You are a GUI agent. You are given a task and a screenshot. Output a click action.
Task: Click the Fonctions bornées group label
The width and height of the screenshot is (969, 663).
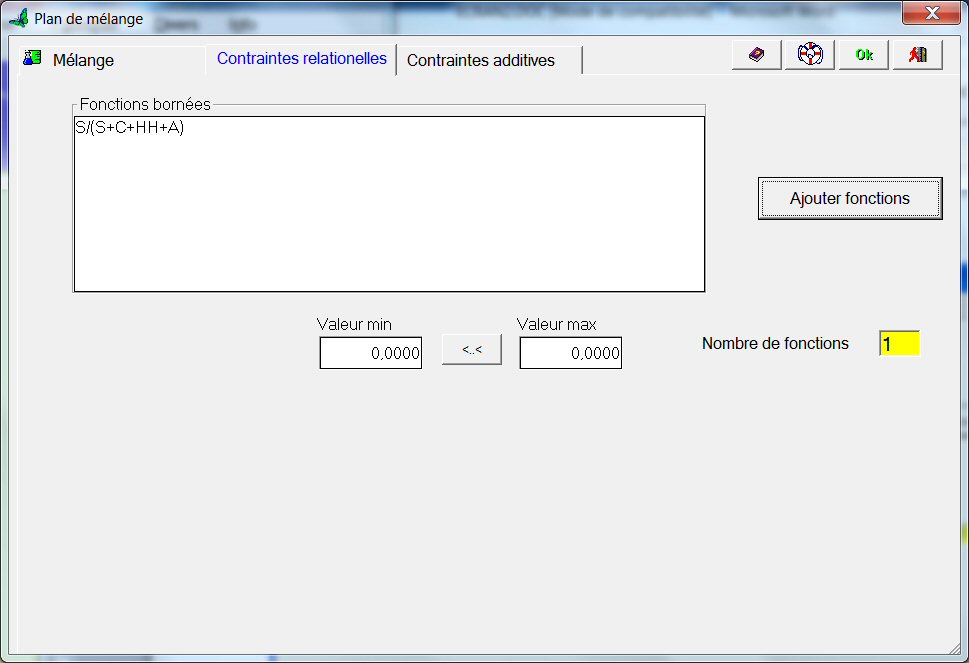click(x=145, y=104)
